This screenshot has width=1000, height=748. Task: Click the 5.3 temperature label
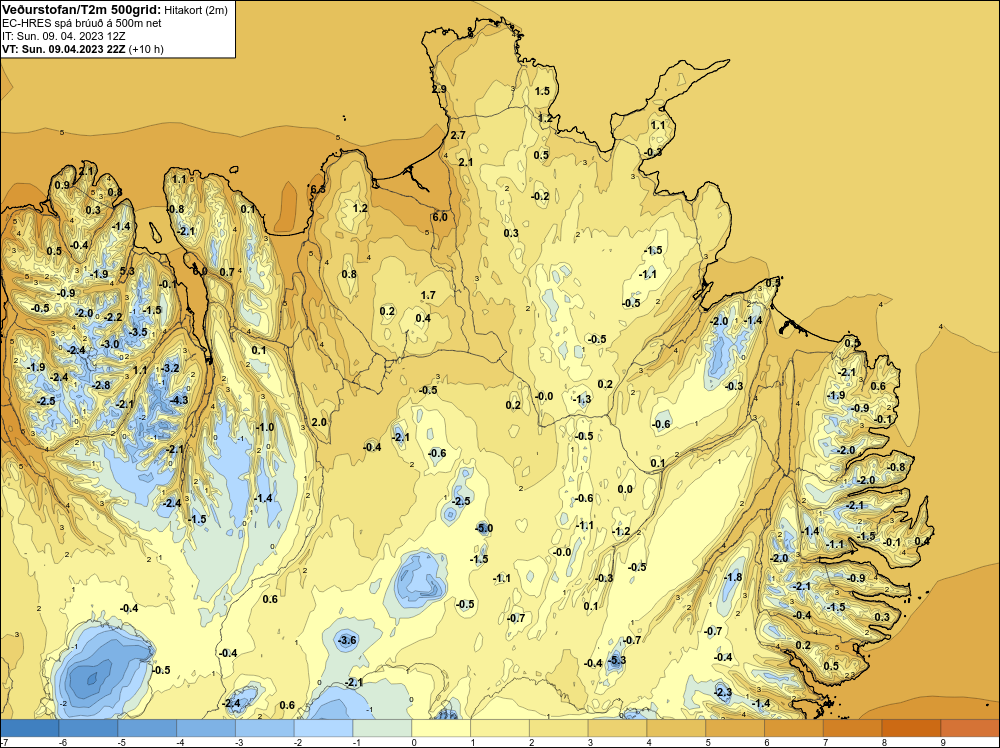click(127, 271)
